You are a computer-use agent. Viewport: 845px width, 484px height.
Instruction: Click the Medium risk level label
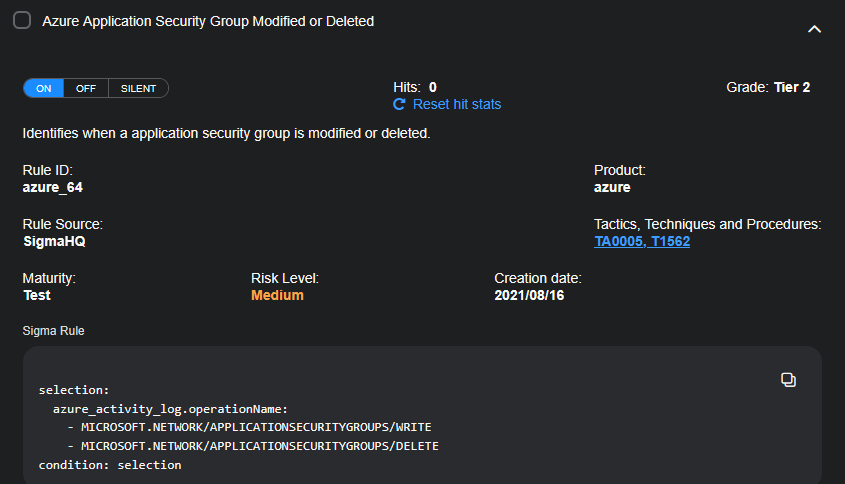pyautogui.click(x=277, y=295)
